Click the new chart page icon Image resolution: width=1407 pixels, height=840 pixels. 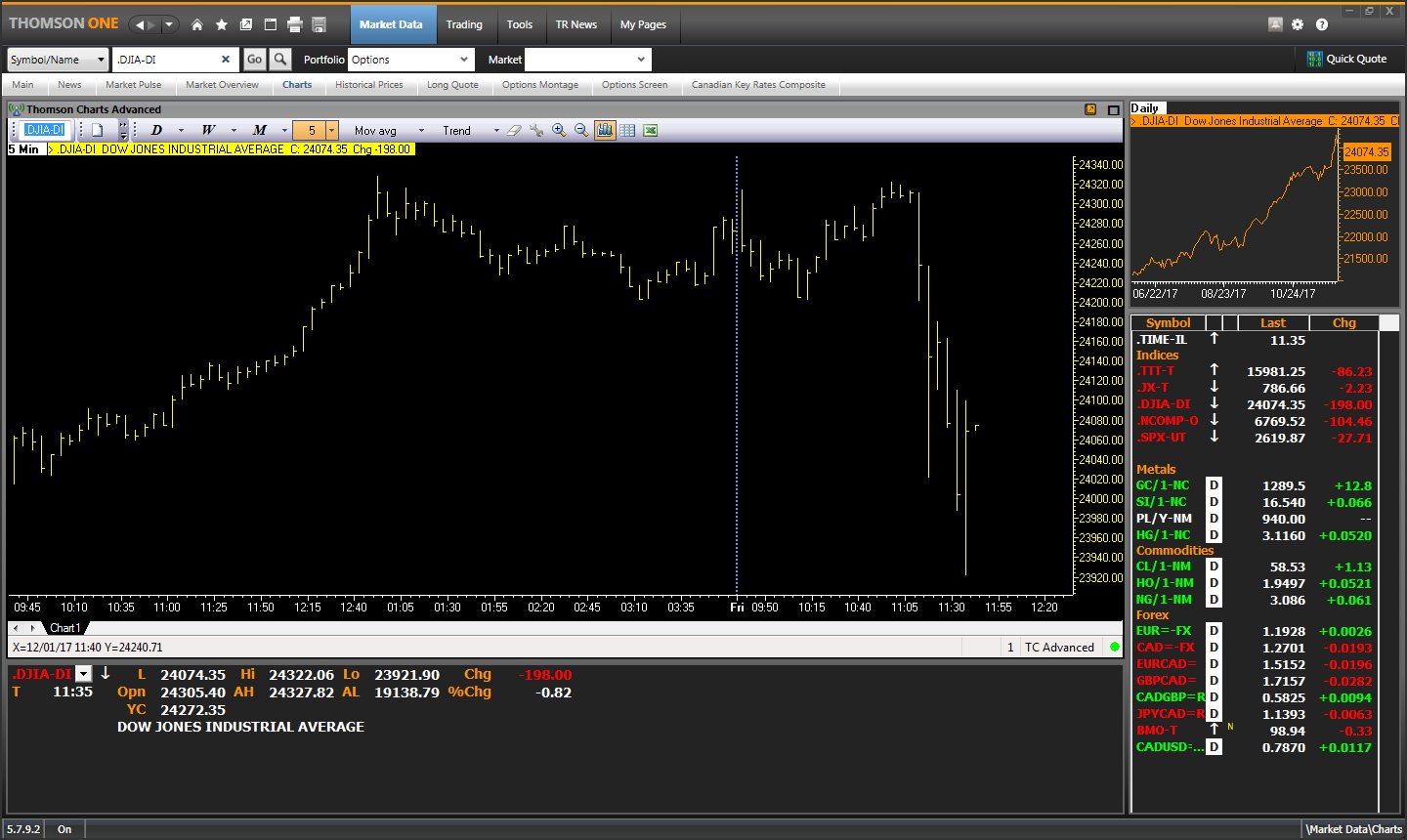[x=98, y=130]
